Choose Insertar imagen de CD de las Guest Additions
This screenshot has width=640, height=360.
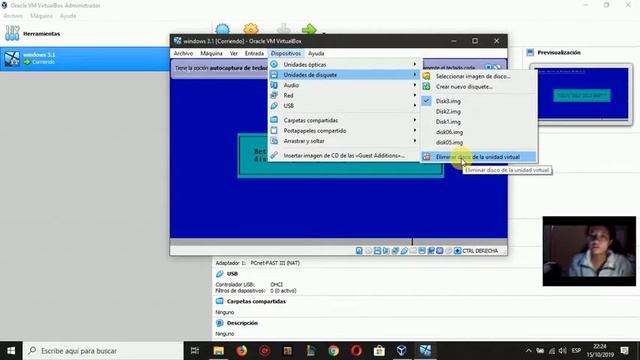tap(344, 156)
